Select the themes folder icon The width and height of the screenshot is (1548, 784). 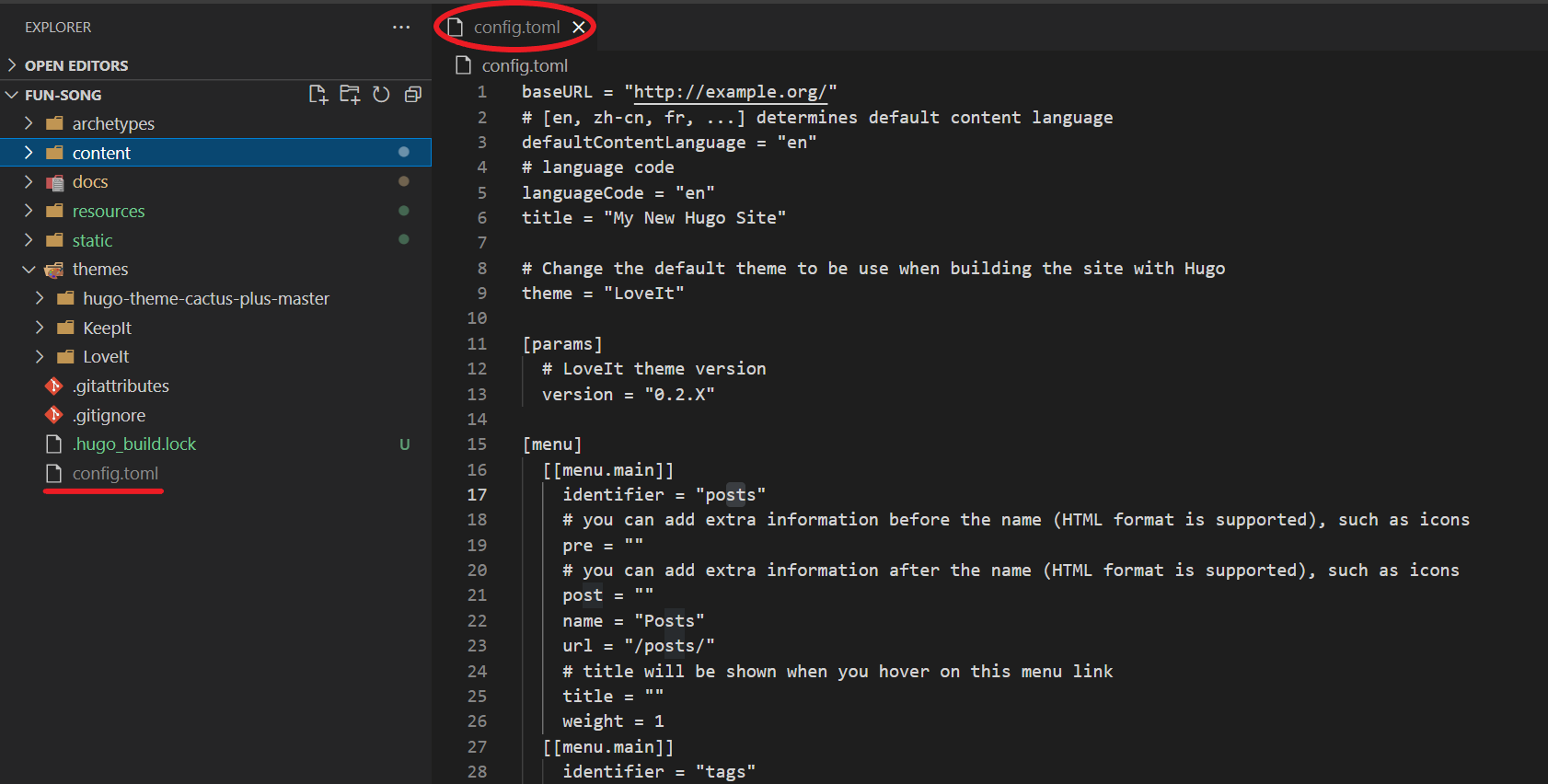point(54,270)
